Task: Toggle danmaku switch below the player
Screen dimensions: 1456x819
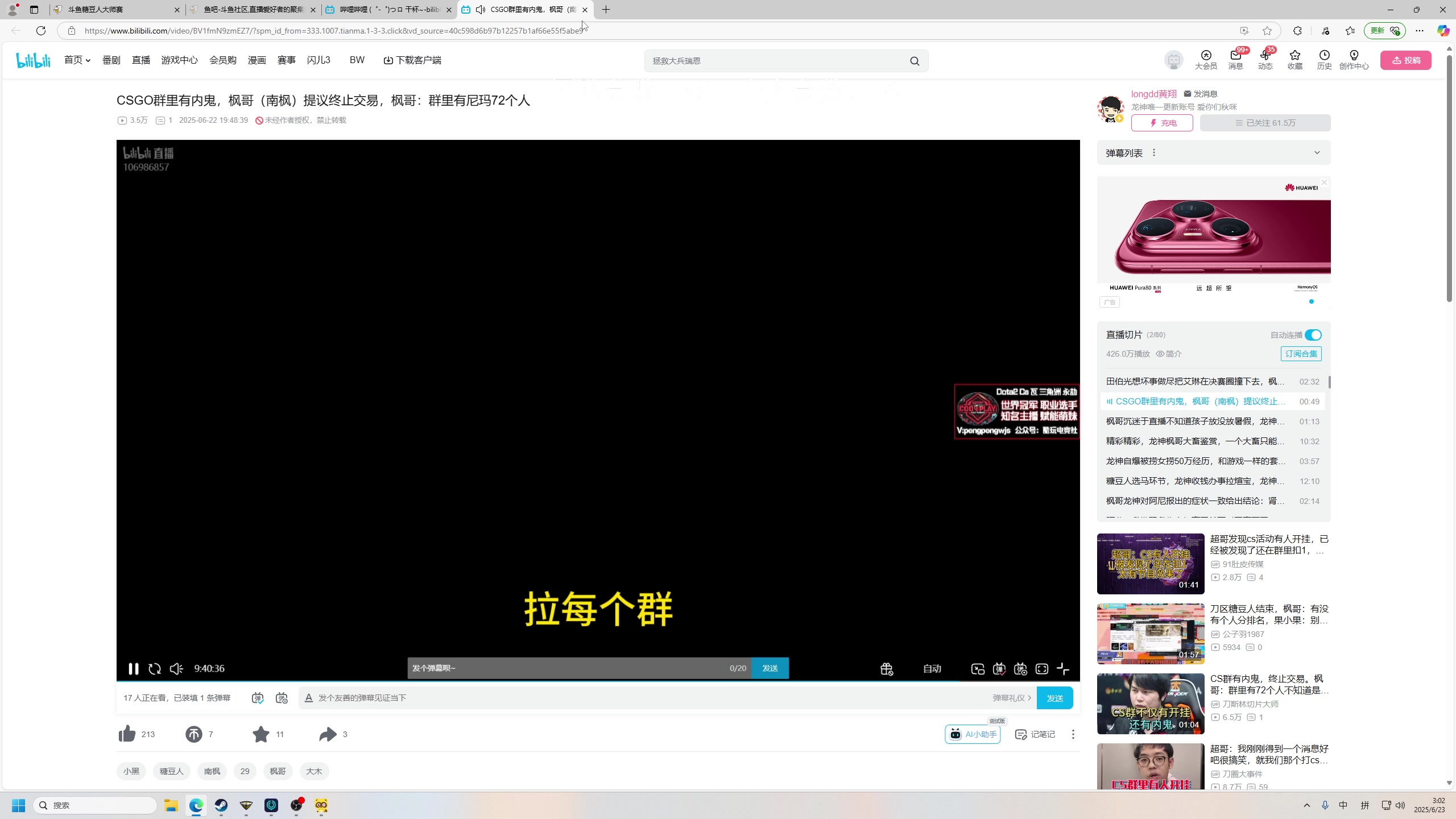Action: coord(258,698)
